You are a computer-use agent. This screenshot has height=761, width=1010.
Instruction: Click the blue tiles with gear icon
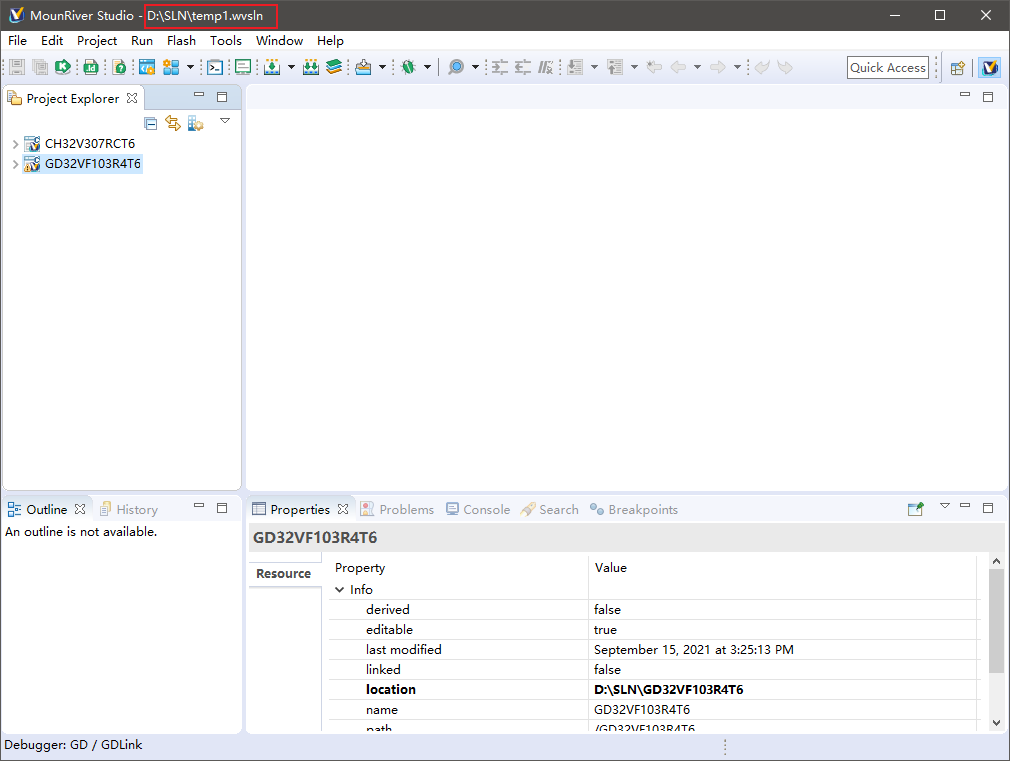[x=171, y=67]
